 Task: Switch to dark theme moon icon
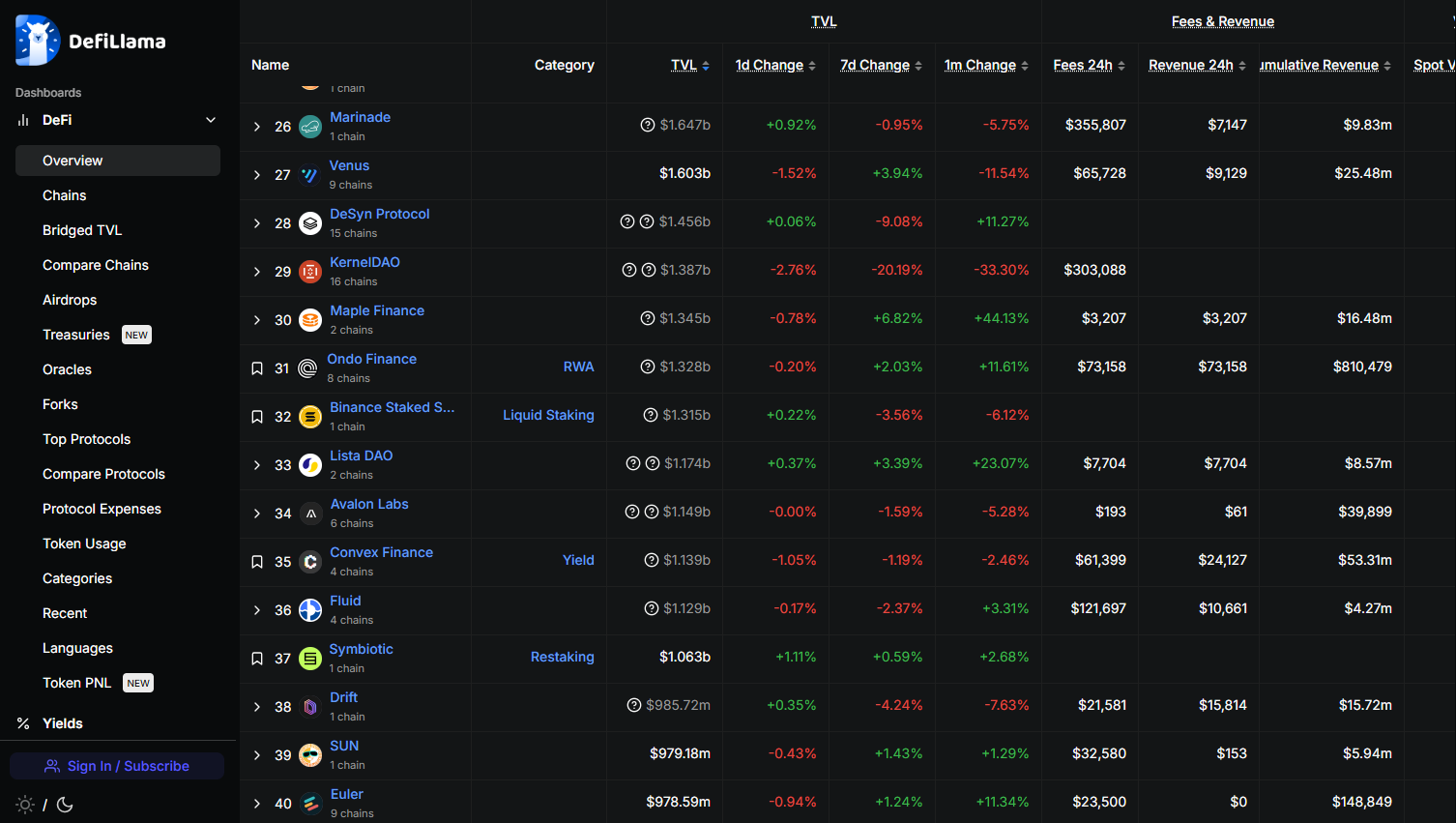point(66,805)
